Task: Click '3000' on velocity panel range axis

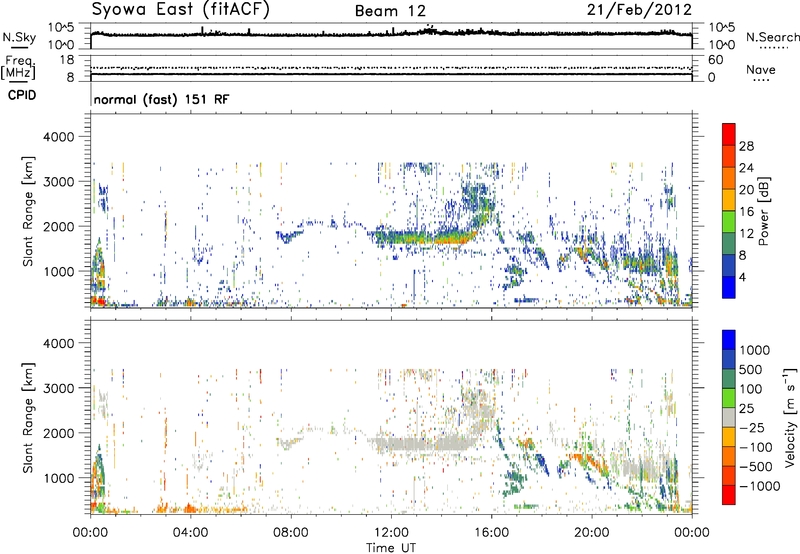Action: 59,388
